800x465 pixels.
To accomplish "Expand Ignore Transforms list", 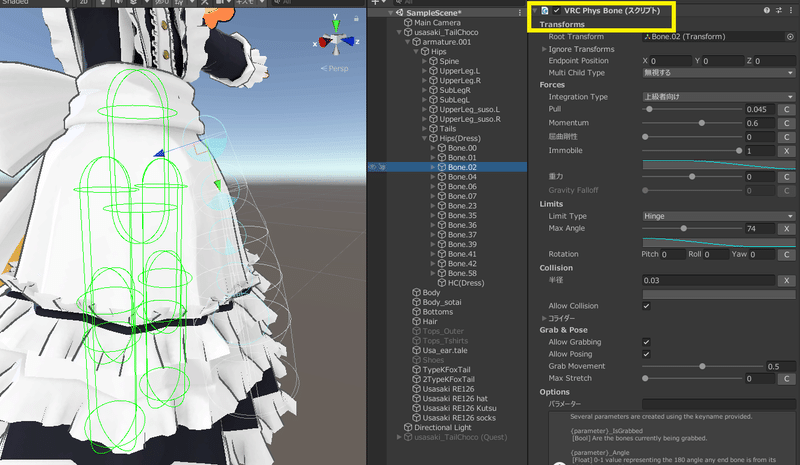I will point(544,49).
